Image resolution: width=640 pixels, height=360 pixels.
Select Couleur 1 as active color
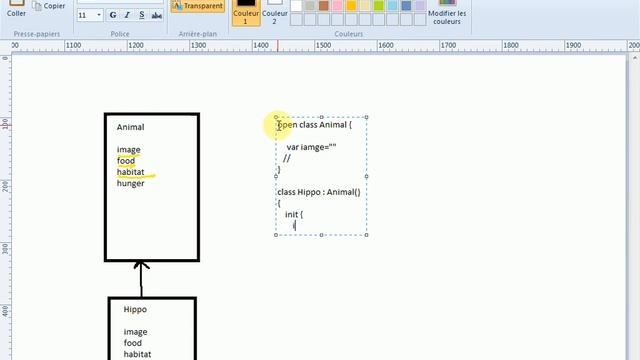point(246,13)
